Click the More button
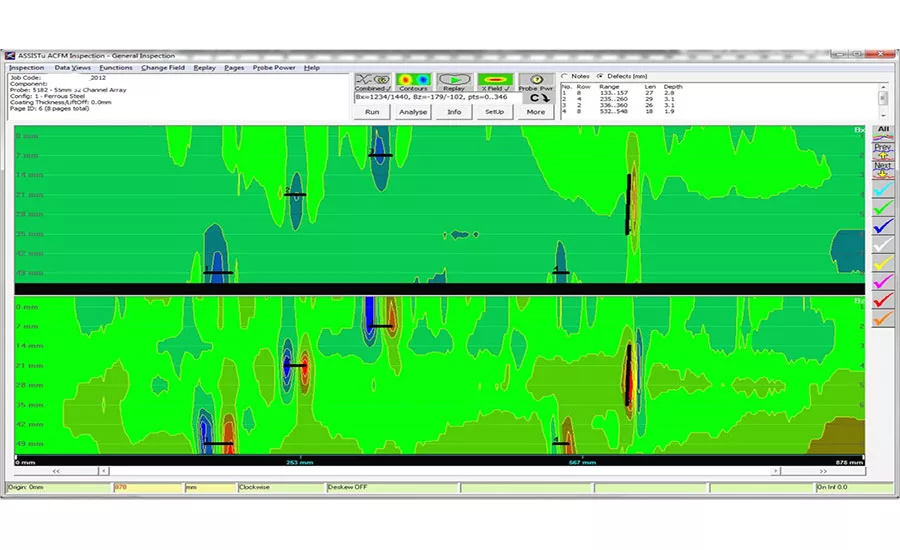 point(536,112)
